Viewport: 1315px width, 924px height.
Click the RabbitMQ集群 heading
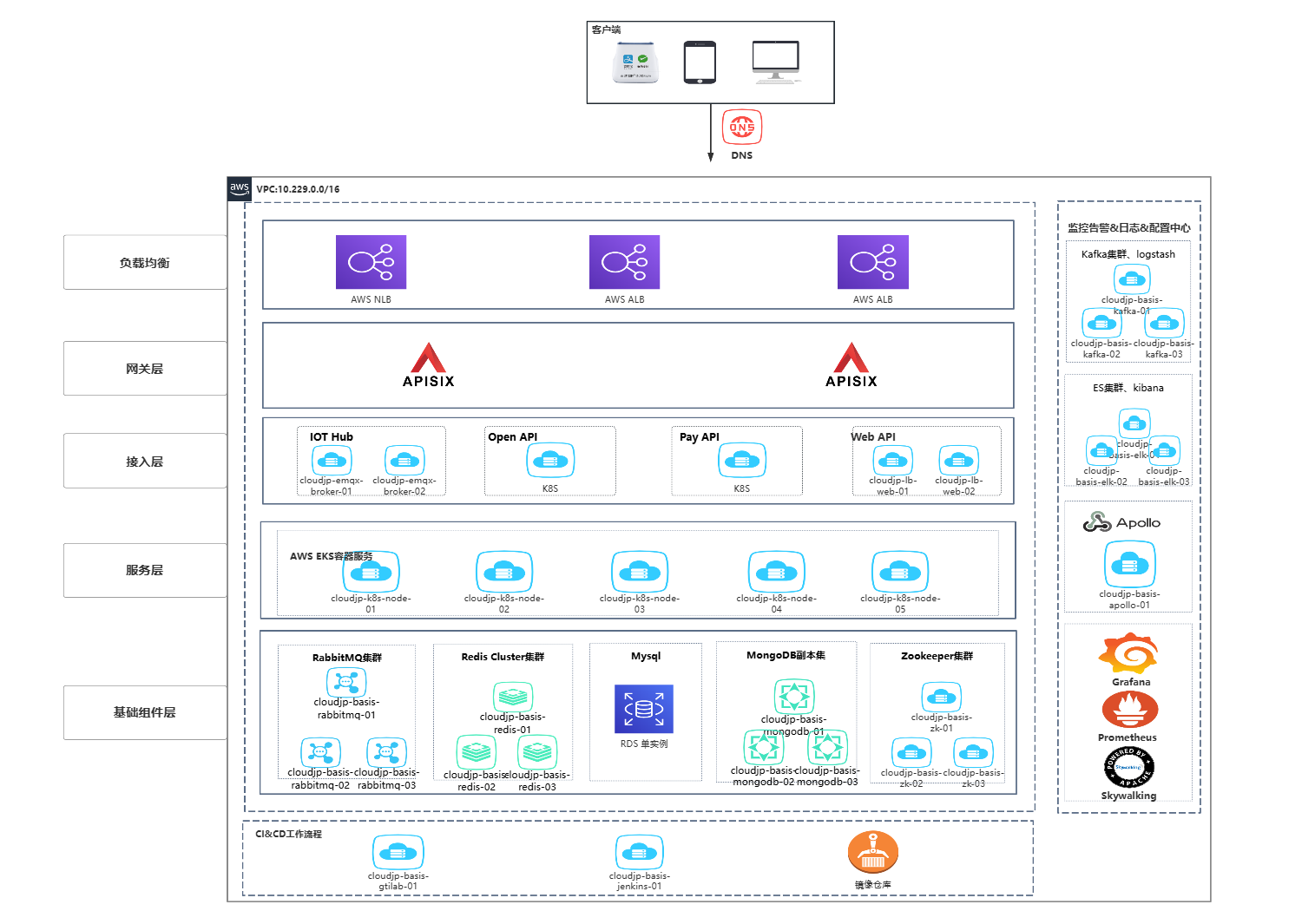click(x=347, y=658)
